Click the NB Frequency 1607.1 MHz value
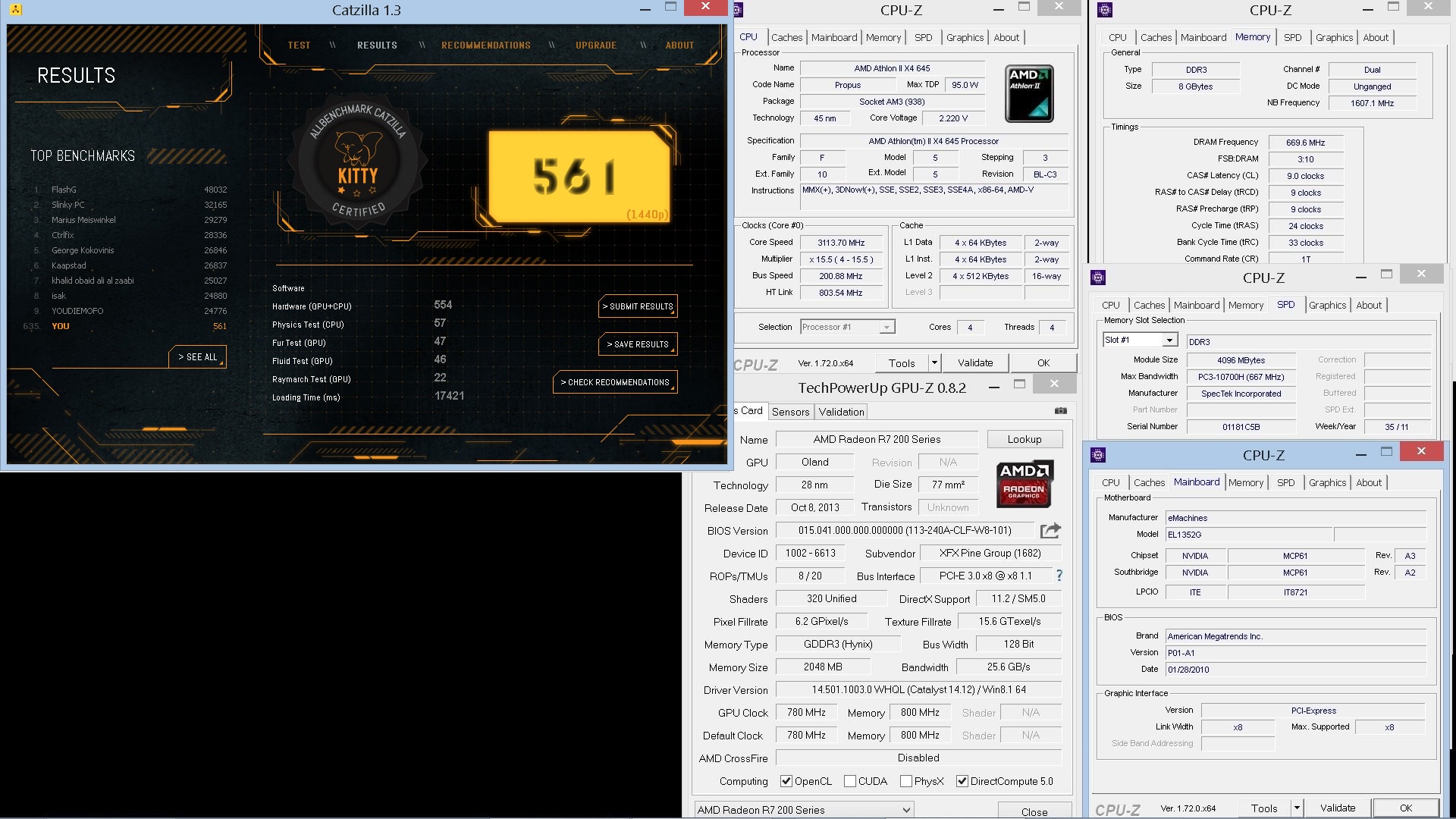This screenshot has width=1456, height=819. (x=1372, y=103)
